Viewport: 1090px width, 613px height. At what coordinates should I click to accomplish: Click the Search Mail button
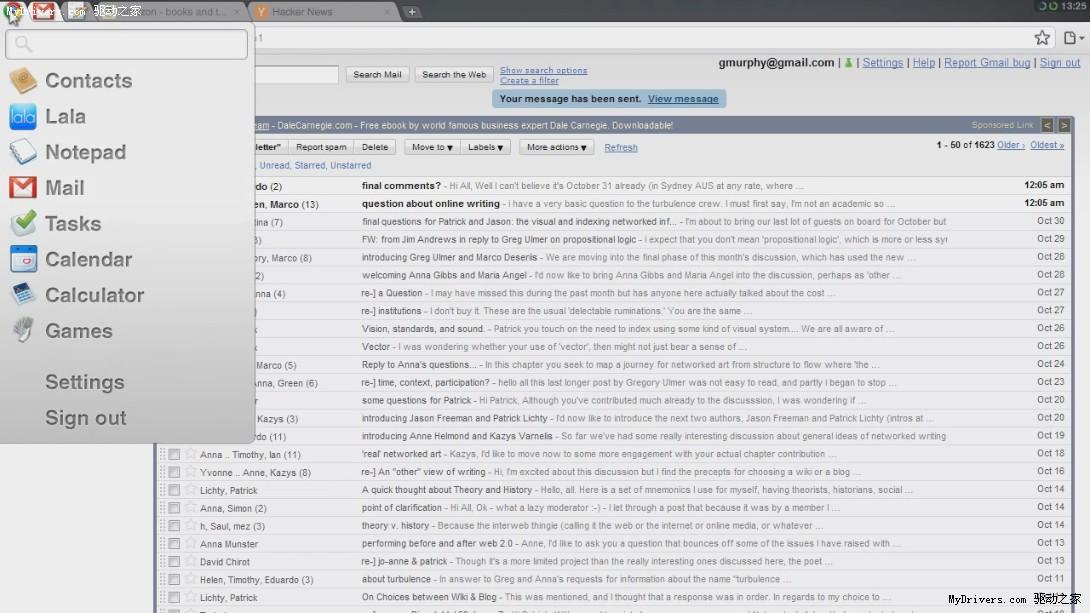(377, 74)
